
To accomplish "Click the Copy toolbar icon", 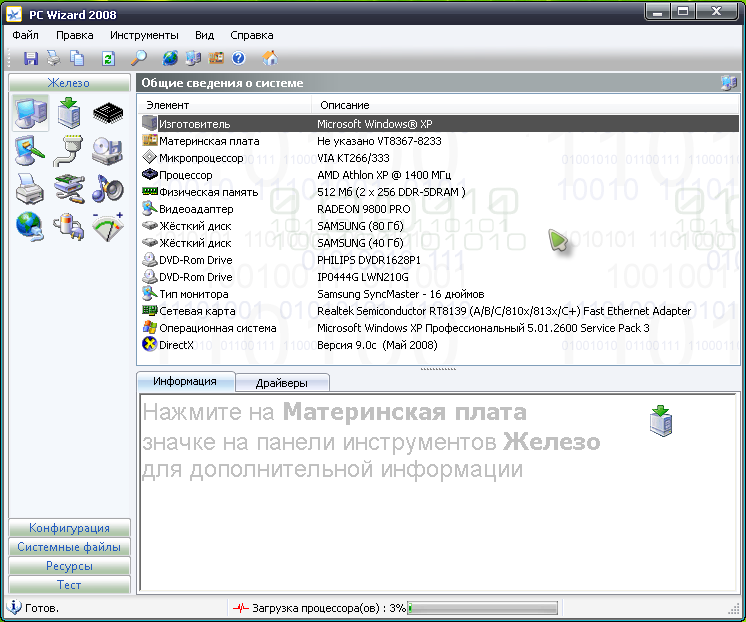I will [77, 59].
